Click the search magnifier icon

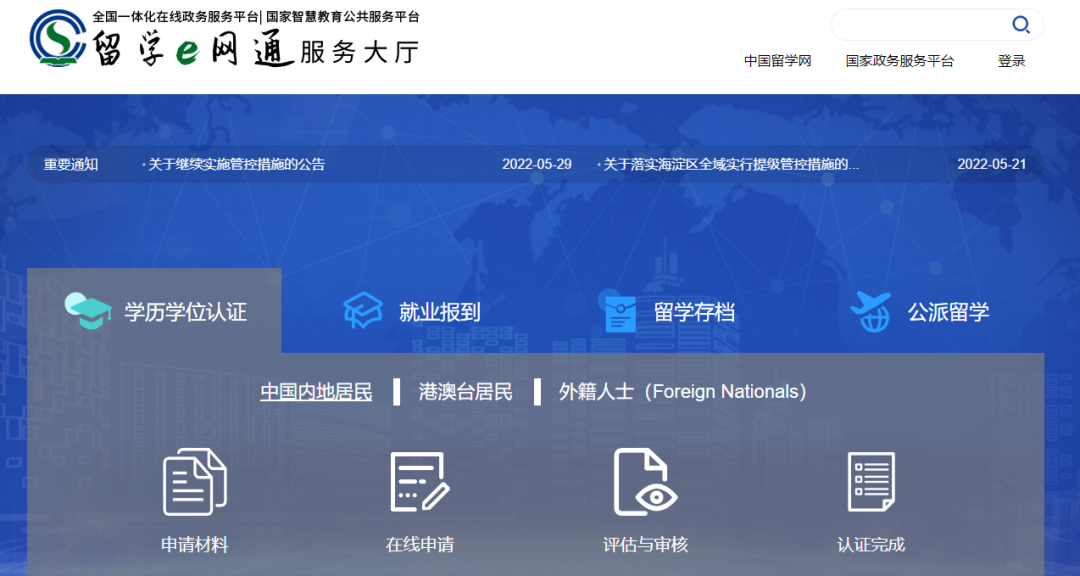pyautogui.click(x=1020, y=25)
